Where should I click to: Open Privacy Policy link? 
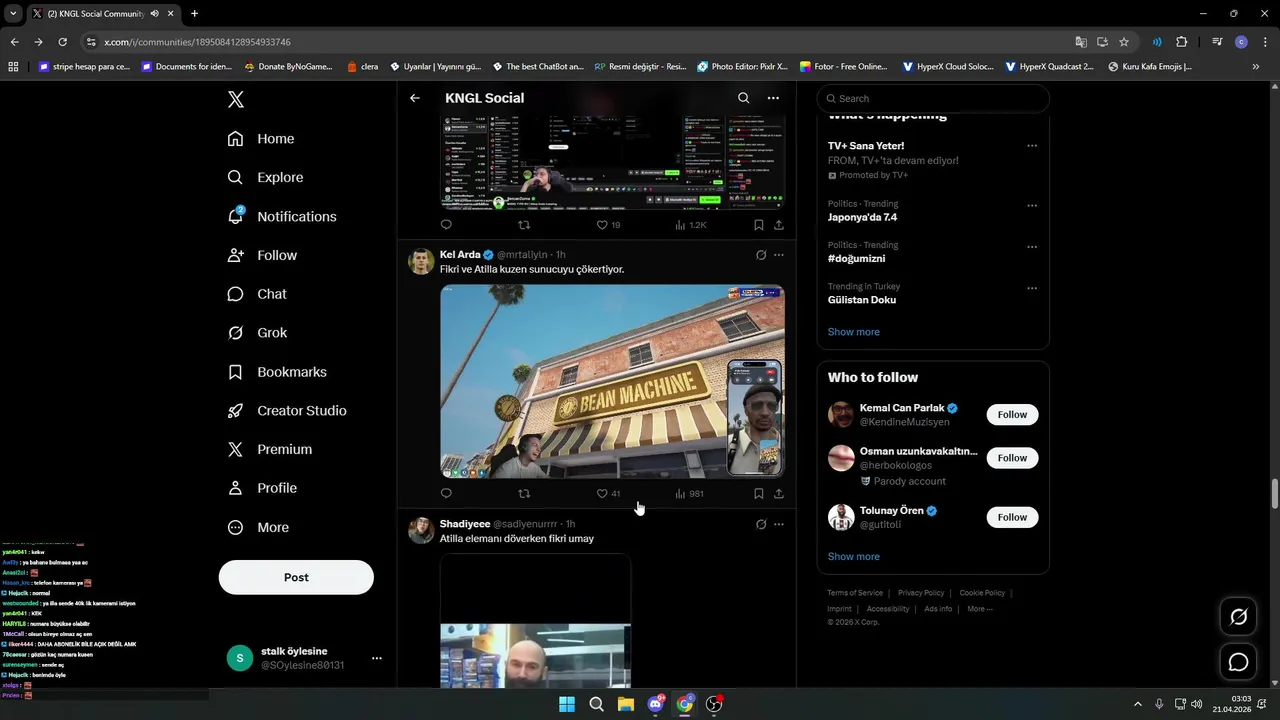[921, 593]
